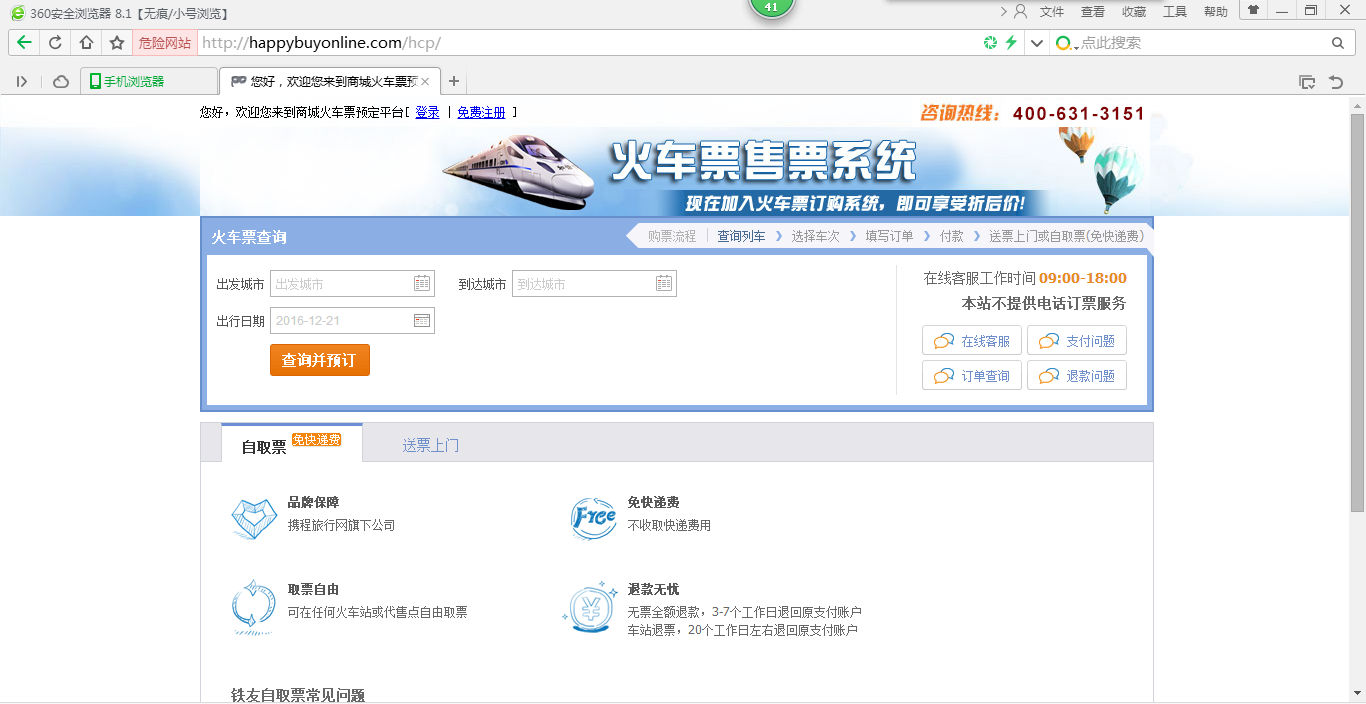The width and height of the screenshot is (1366, 704).
Task: Close the 商城火车票 tab
Action: (x=425, y=82)
